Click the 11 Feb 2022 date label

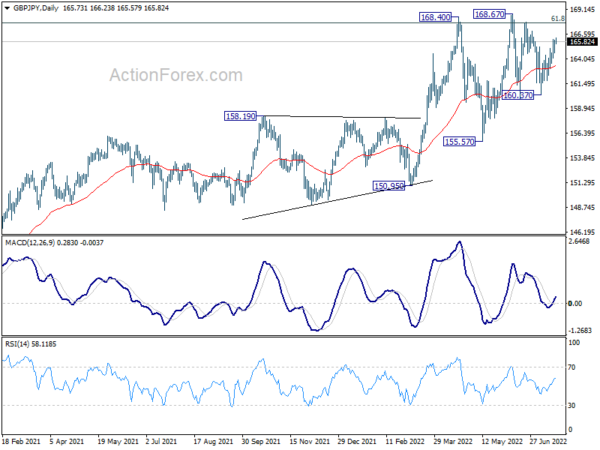(x=405, y=441)
